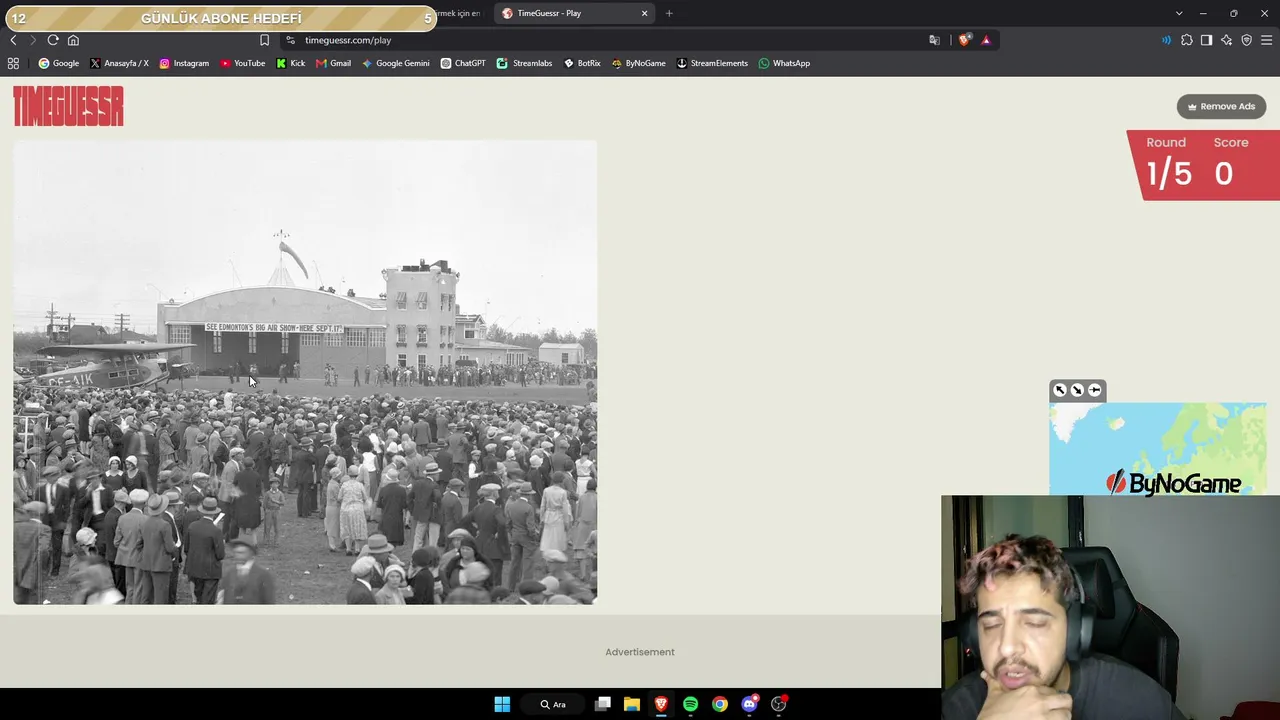Open Brave Shields panel
Image resolution: width=1280 pixels, height=720 pixels.
964,40
